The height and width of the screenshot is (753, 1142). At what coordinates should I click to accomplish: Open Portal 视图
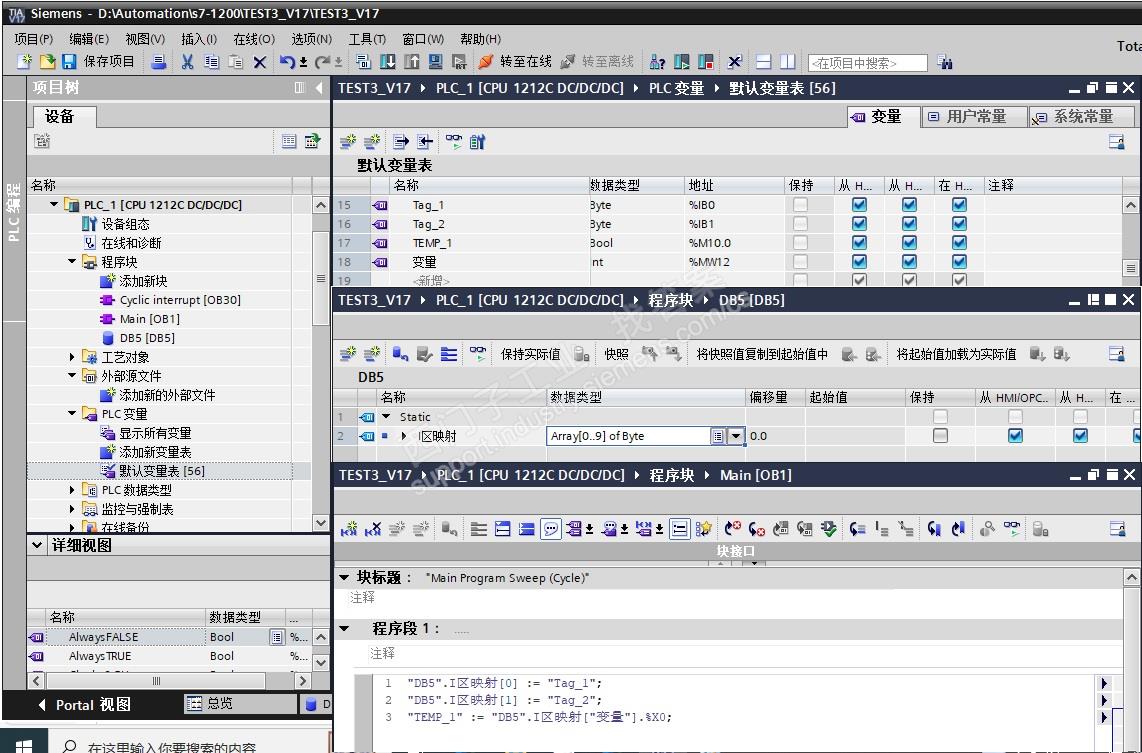pyautogui.click(x=84, y=705)
